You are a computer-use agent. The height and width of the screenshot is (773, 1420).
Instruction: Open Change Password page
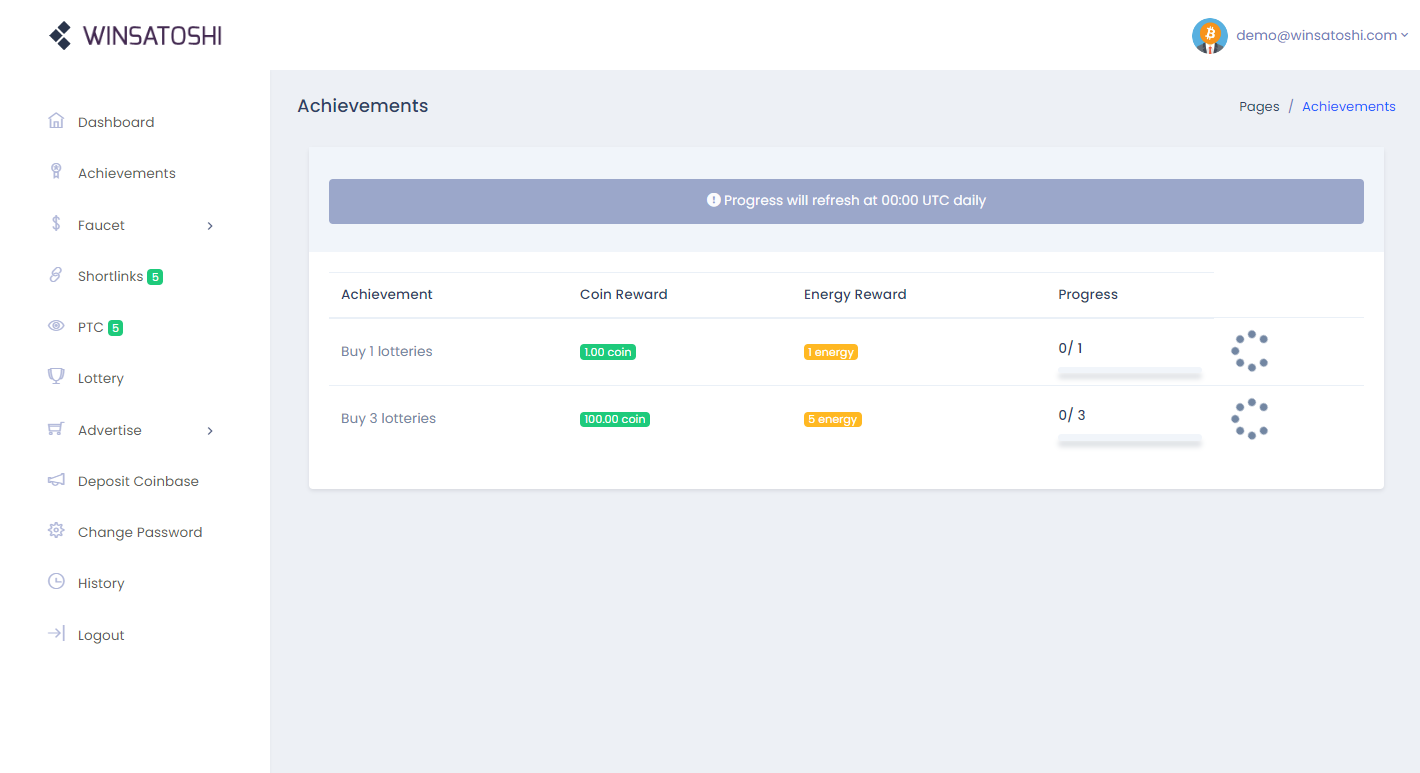[x=140, y=532]
